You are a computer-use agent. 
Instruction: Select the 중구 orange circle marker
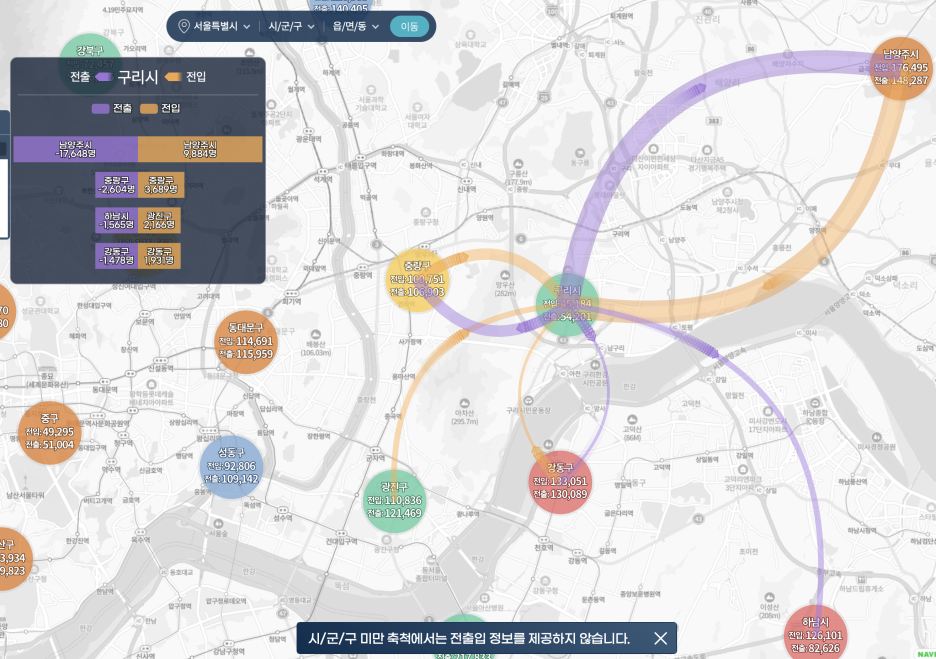(x=50, y=433)
